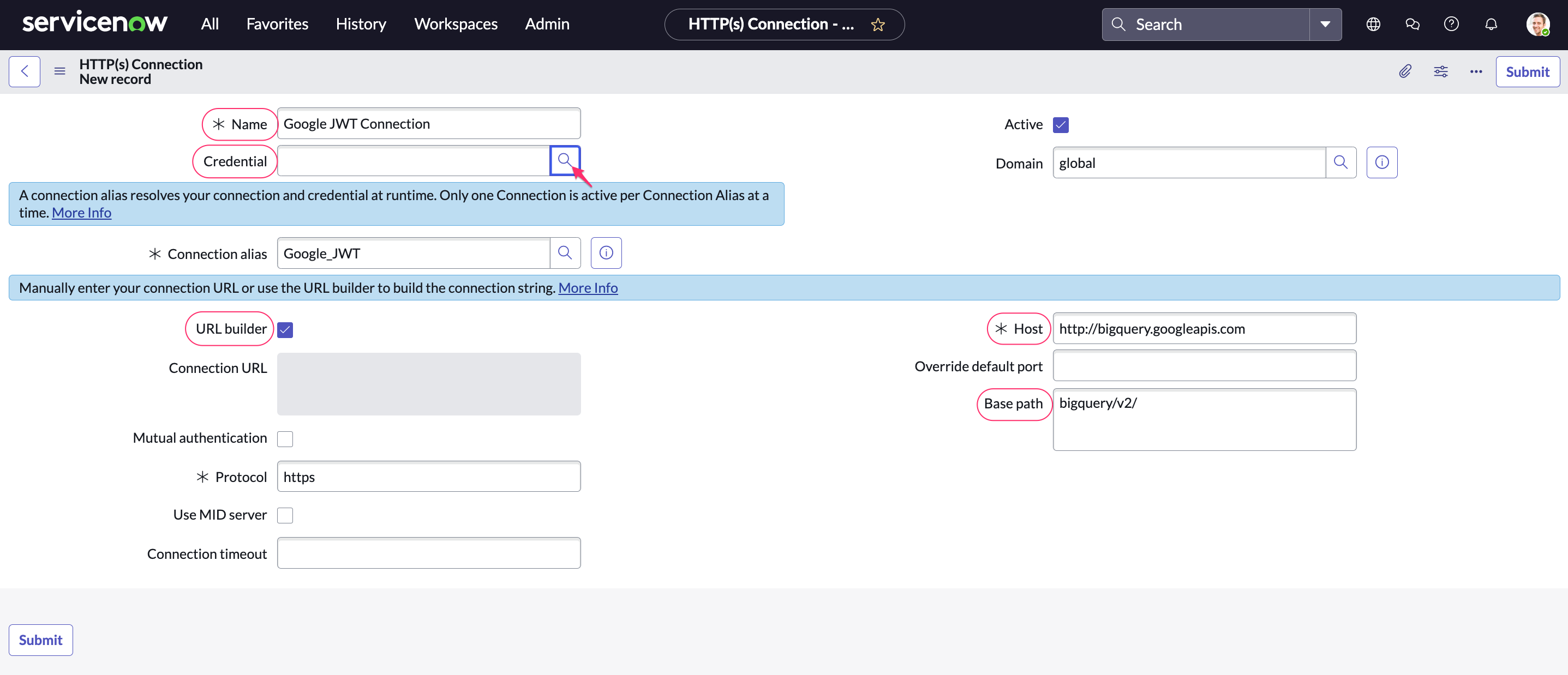Open the globe scope picker icon
This screenshot has height=675, width=1568.
[1373, 25]
